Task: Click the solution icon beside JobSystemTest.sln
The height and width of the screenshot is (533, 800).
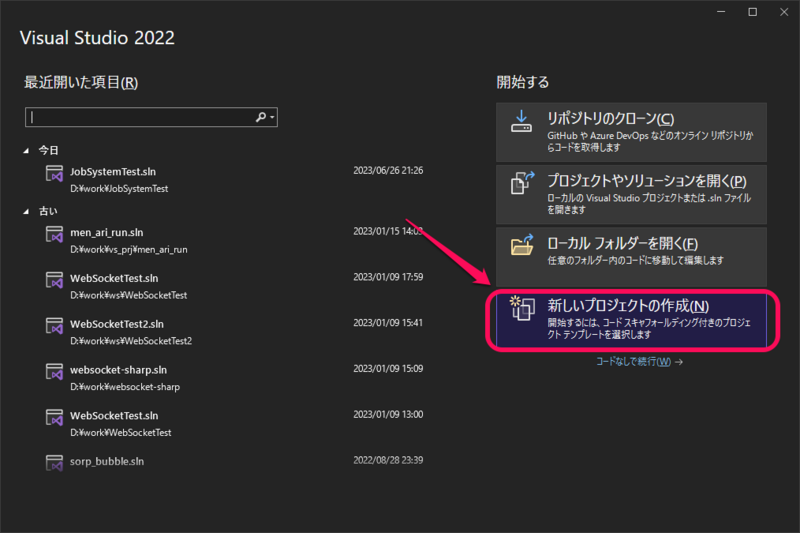Action: [54, 173]
